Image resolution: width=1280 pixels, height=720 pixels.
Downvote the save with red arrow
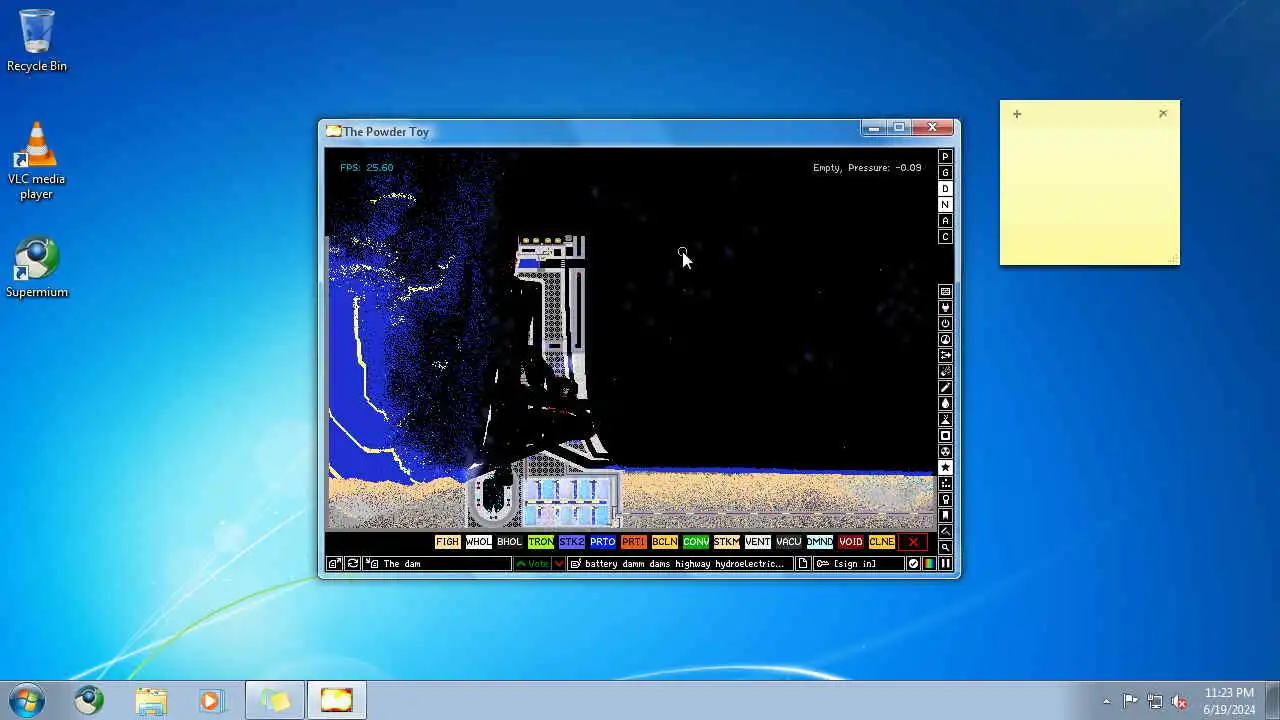(559, 564)
